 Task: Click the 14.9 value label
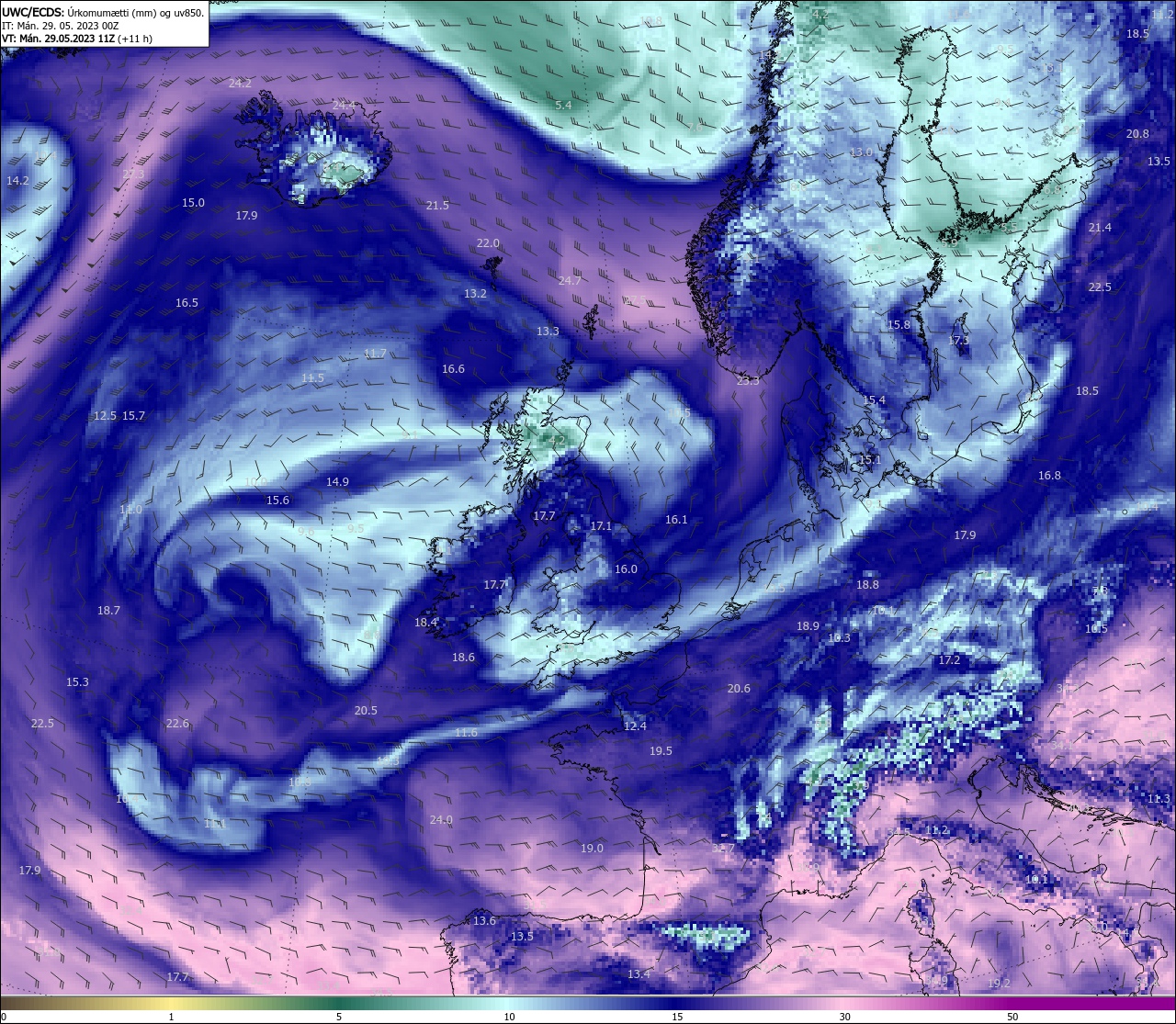pyautogui.click(x=337, y=482)
